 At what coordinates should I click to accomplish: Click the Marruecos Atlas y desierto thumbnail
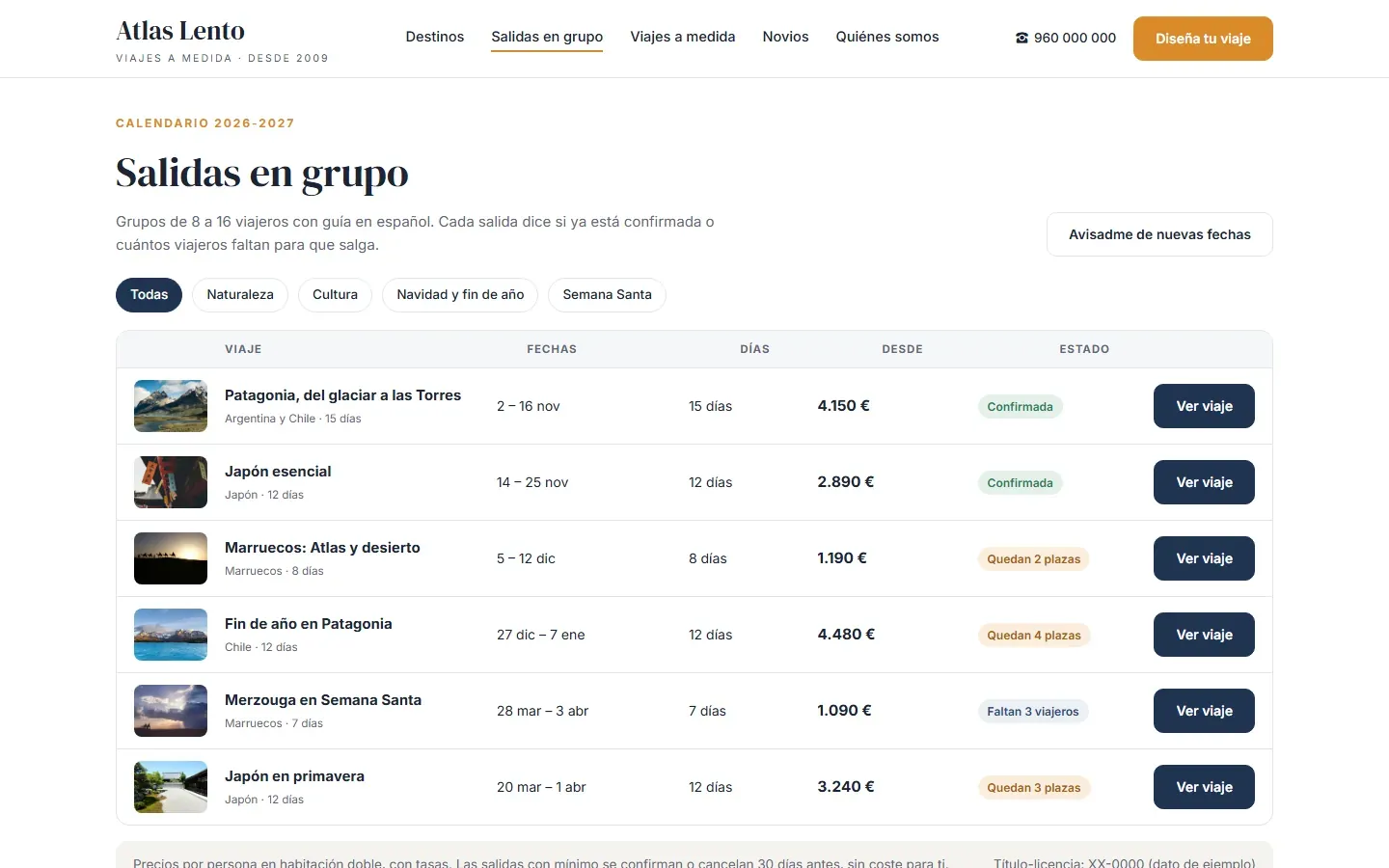tap(171, 558)
